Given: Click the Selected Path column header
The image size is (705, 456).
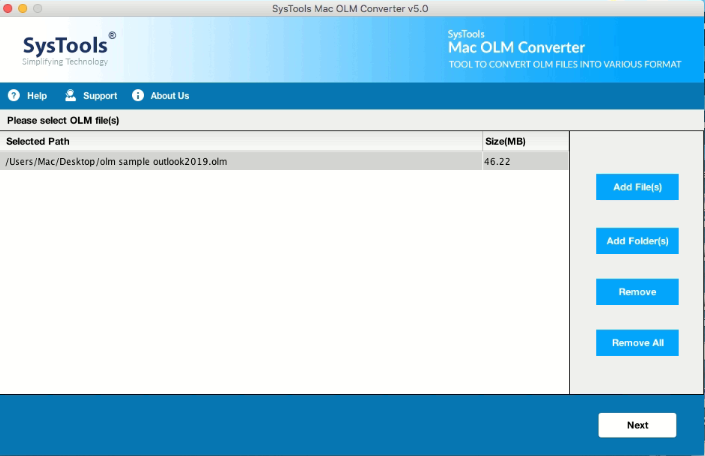Looking at the screenshot, I should (x=241, y=141).
